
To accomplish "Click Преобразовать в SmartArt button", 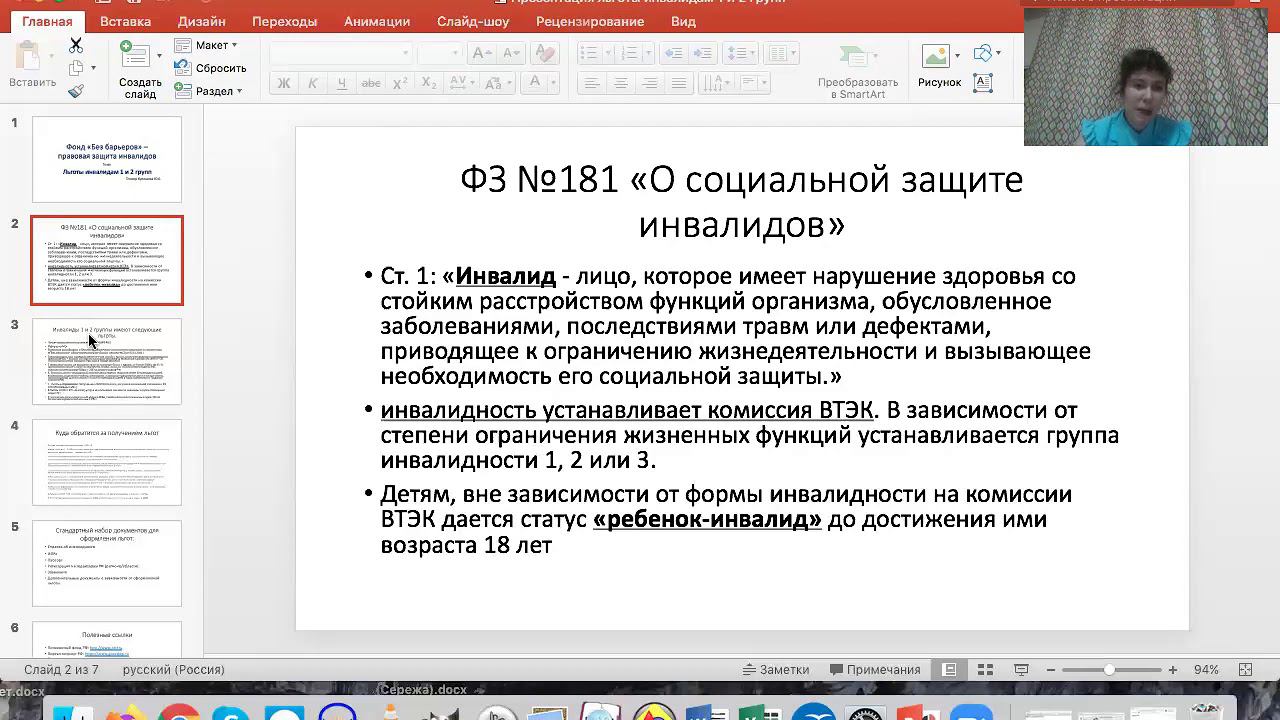I will (x=858, y=70).
